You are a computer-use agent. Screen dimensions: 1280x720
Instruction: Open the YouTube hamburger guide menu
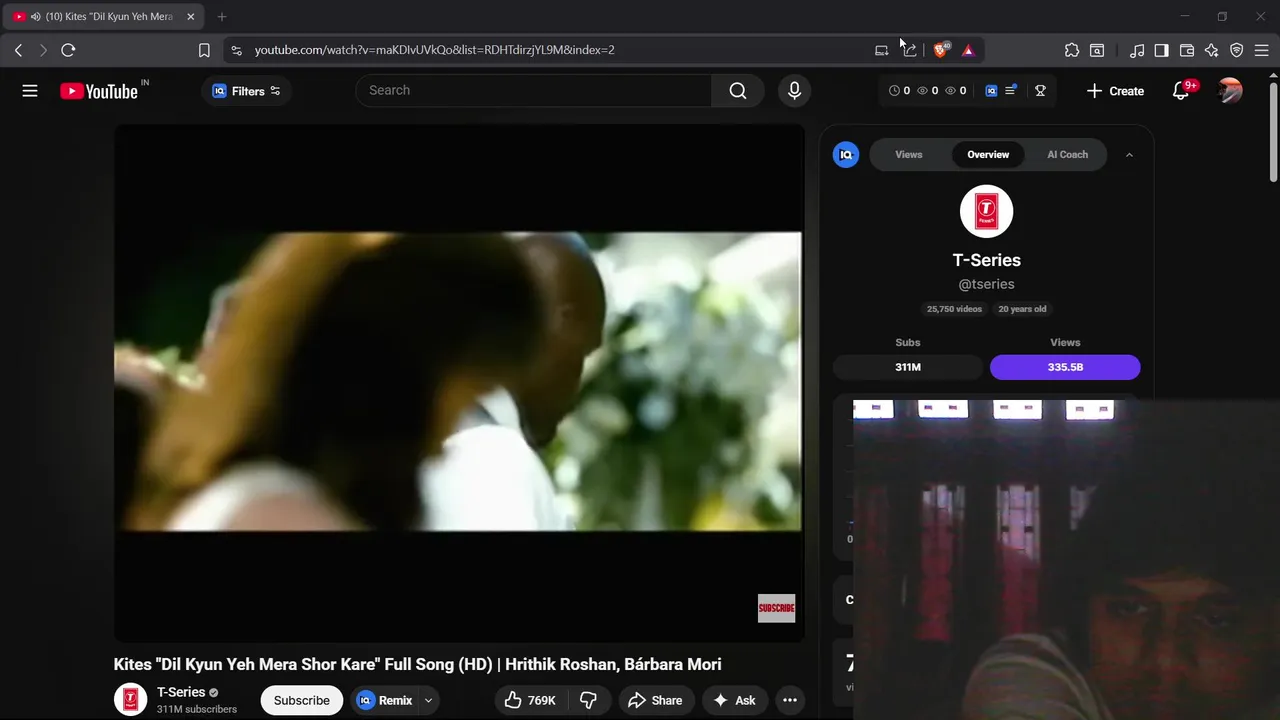[30, 91]
